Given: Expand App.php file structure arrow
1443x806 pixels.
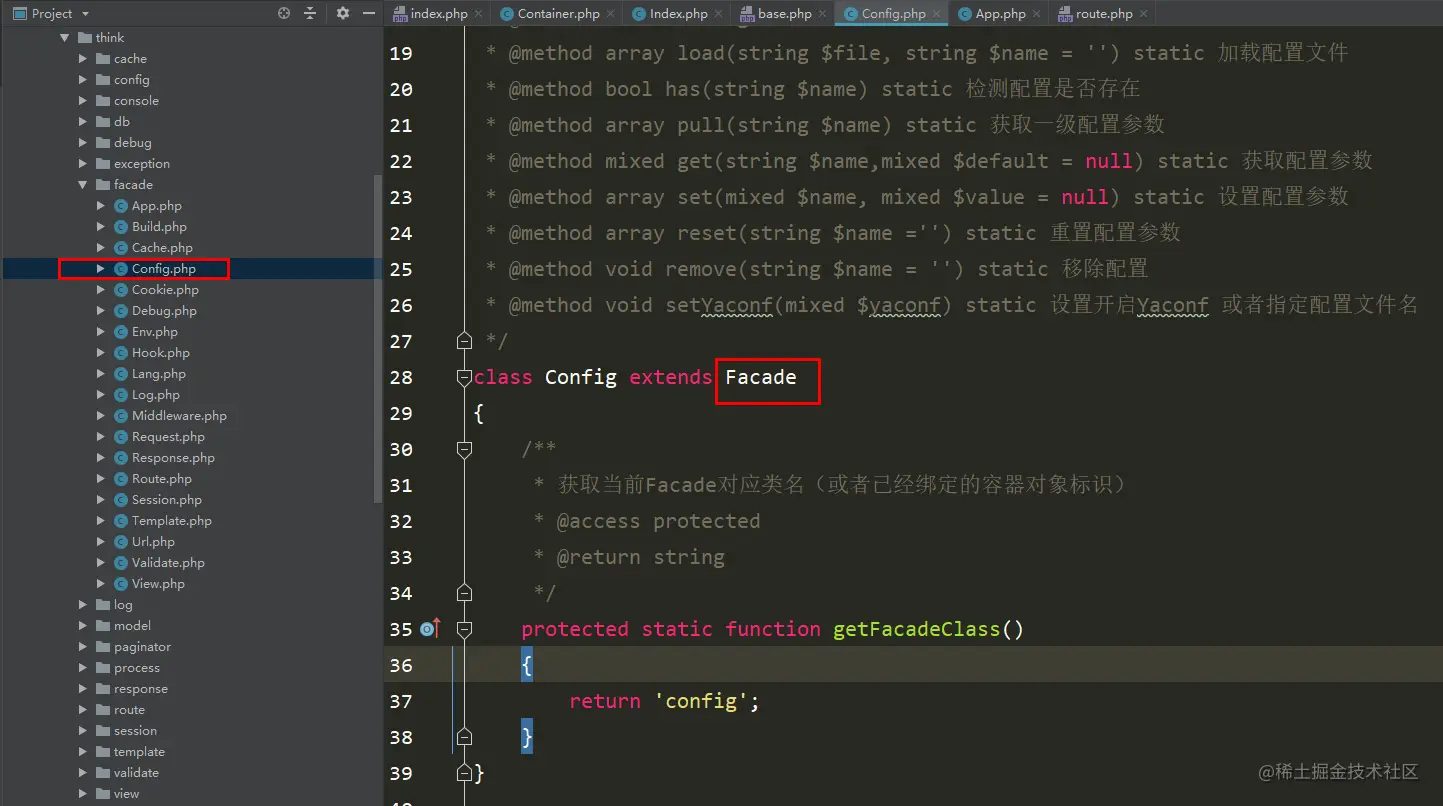Looking at the screenshot, I should pyautogui.click(x=101, y=206).
